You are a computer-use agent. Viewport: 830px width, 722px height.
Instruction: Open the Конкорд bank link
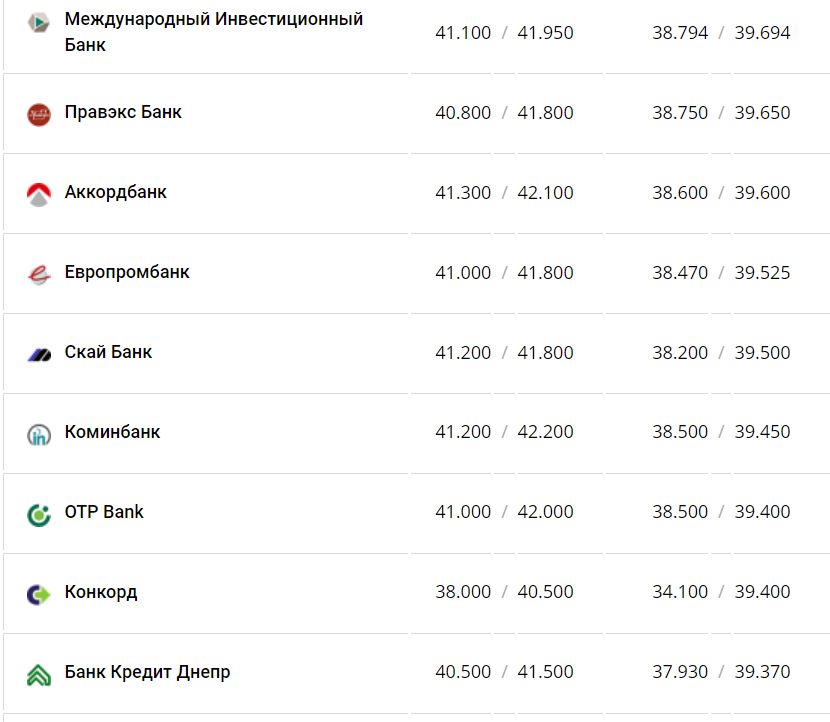click(x=101, y=592)
